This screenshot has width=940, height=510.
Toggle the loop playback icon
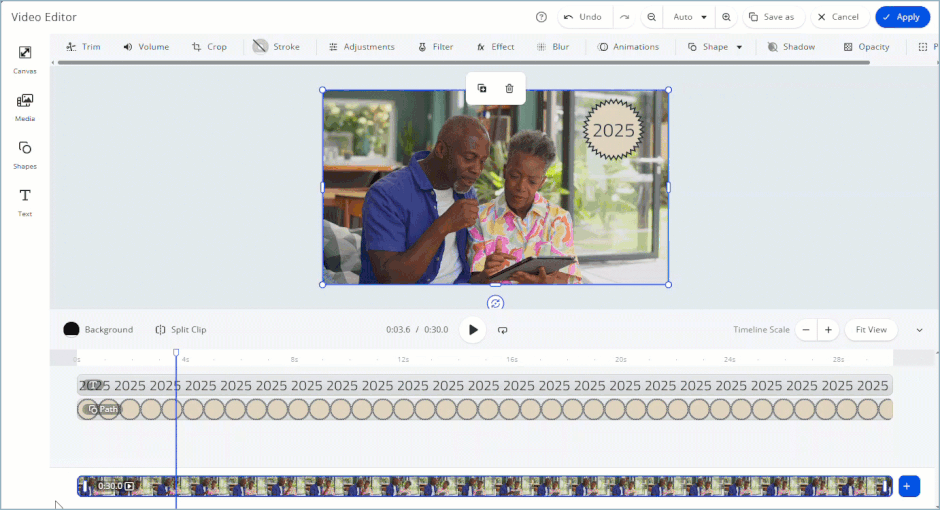[502, 330]
